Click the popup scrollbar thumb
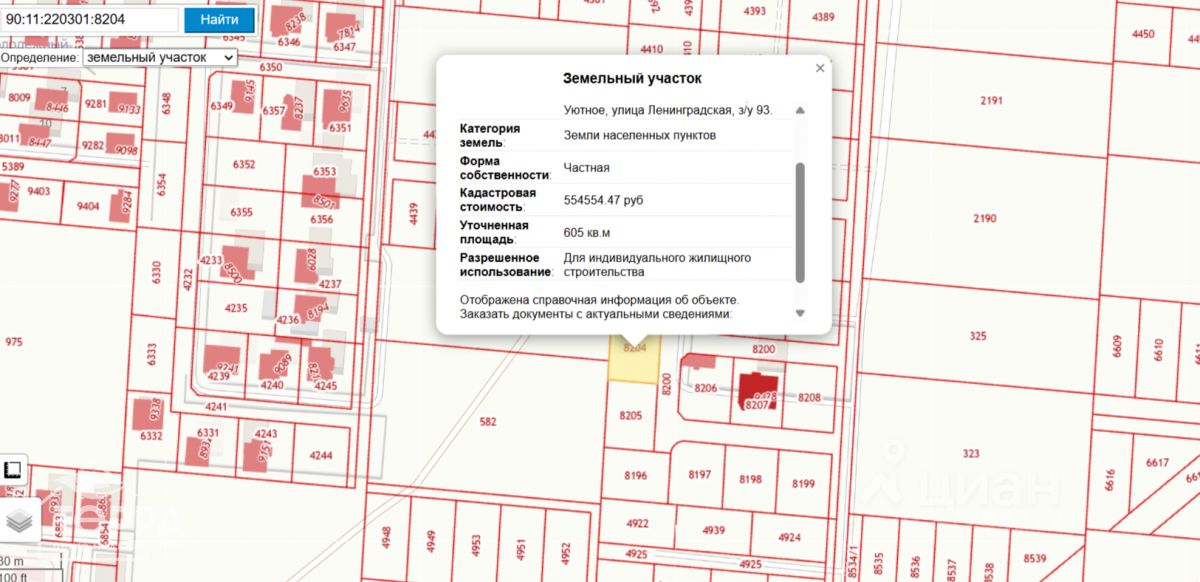Image resolution: width=1200 pixels, height=582 pixels. [x=799, y=222]
